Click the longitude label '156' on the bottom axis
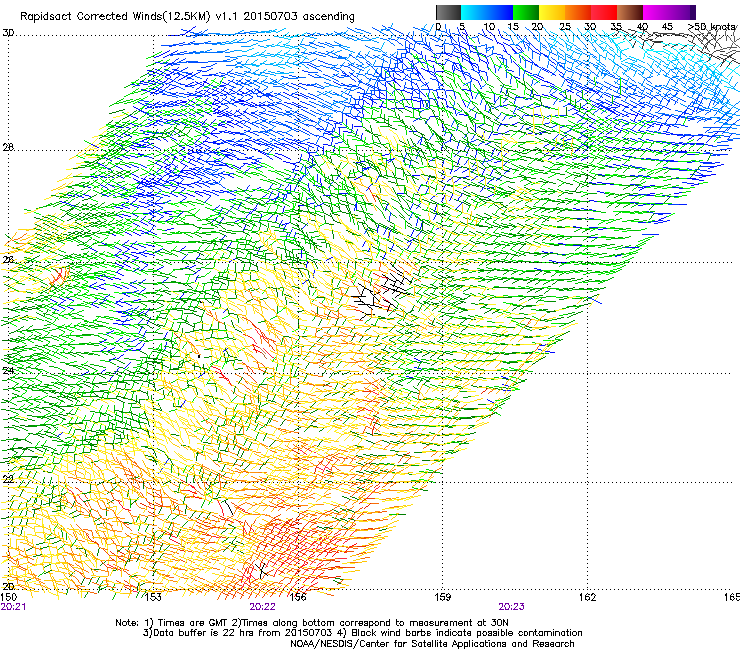This screenshot has width=740, height=650. 298,597
